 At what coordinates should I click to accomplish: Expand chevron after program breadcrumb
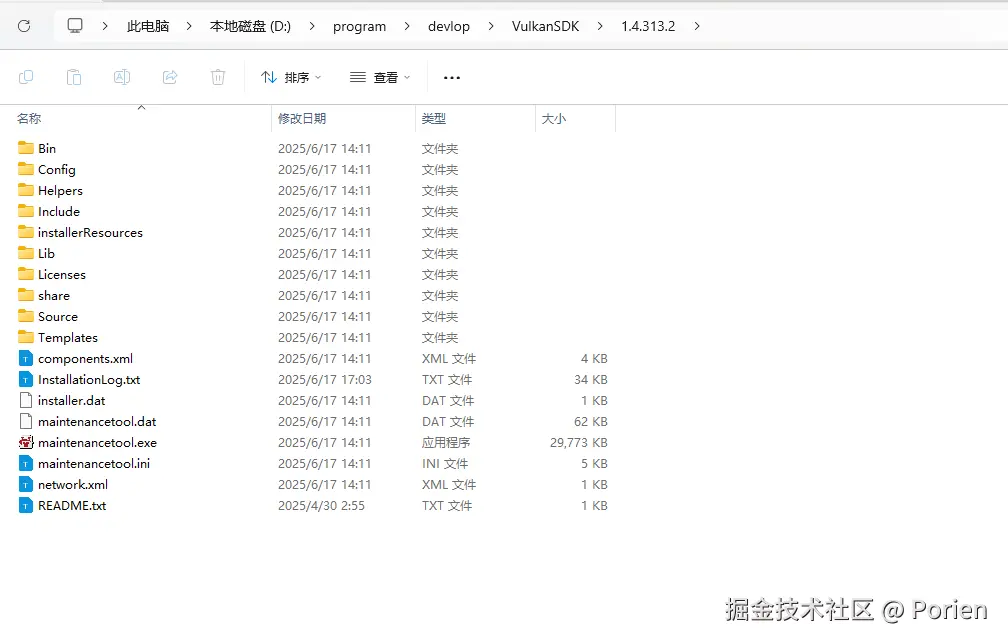[x=407, y=26]
